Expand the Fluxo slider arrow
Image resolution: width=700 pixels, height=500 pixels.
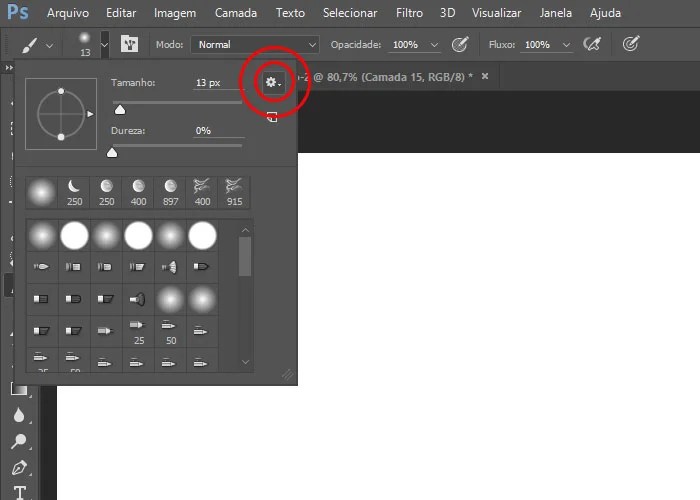pyautogui.click(x=566, y=45)
